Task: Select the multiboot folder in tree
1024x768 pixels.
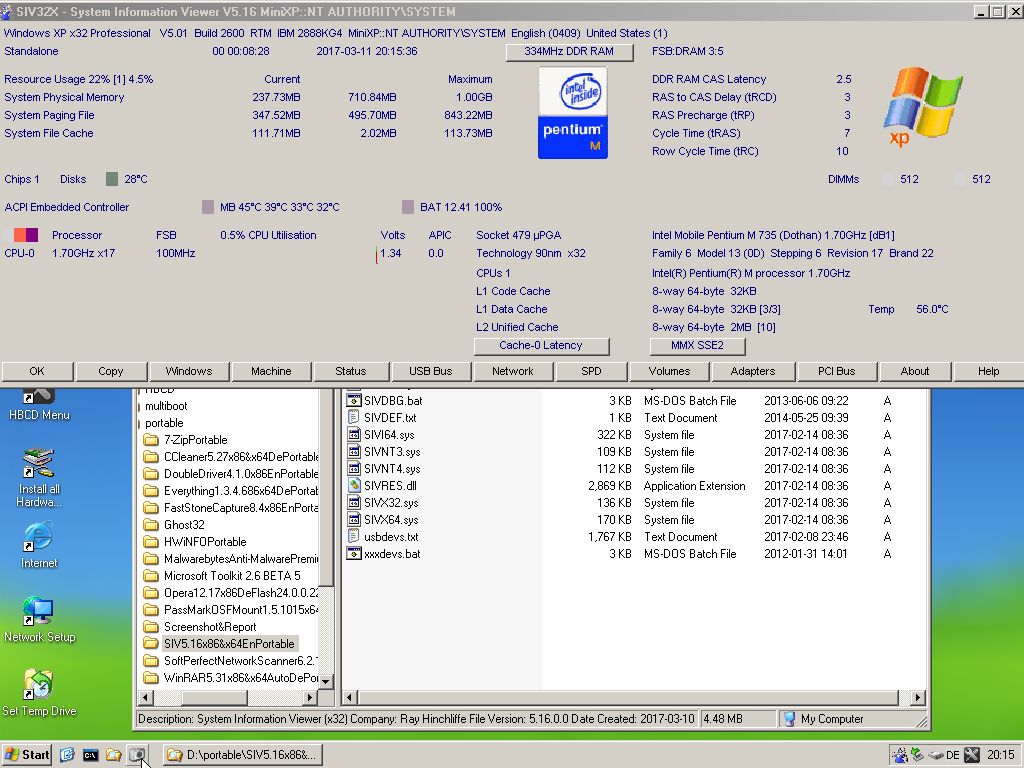Action: (166, 406)
